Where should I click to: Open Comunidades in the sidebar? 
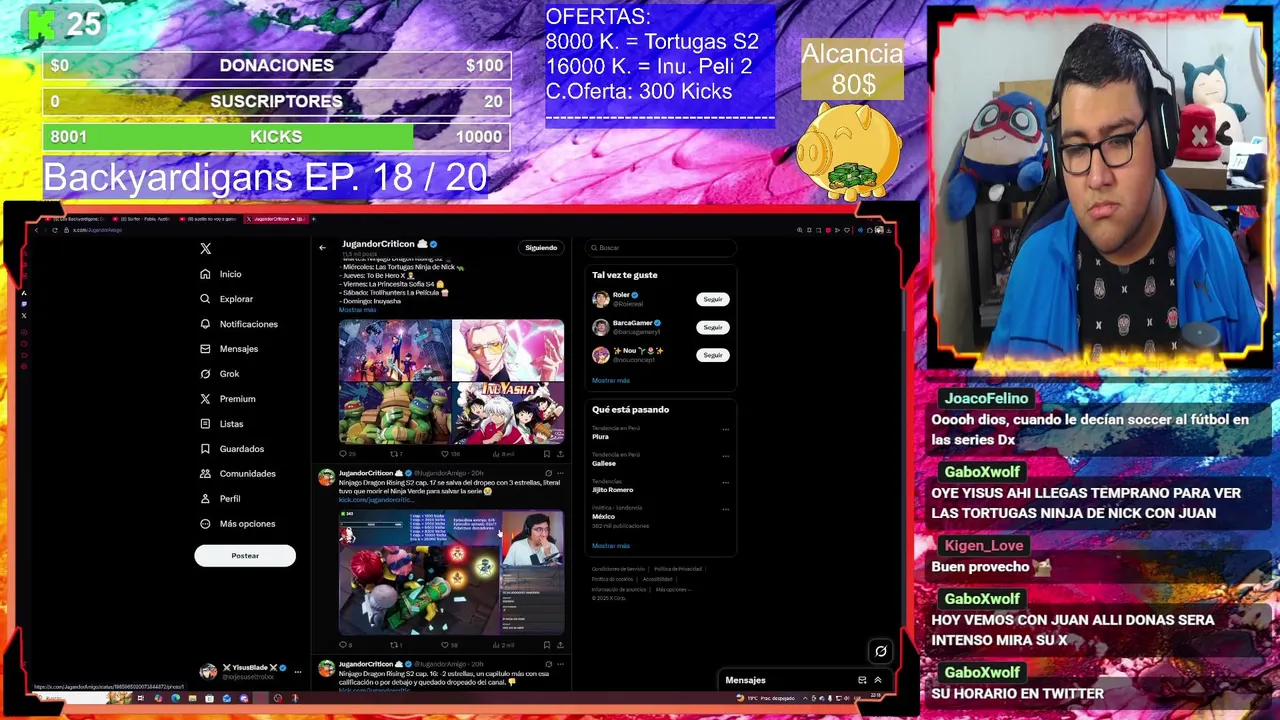tap(238, 474)
